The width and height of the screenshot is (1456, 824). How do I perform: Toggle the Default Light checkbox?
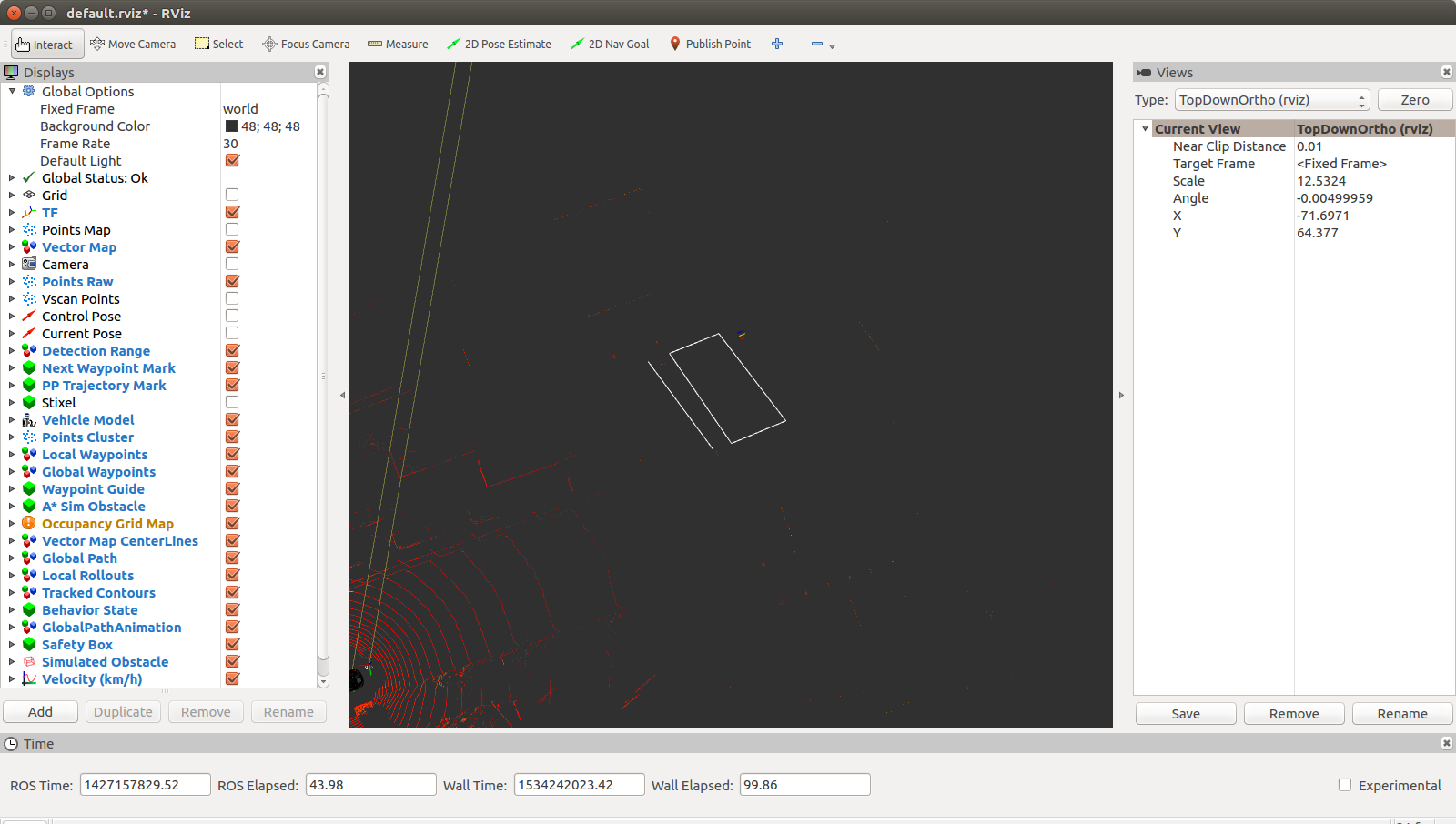tap(232, 160)
